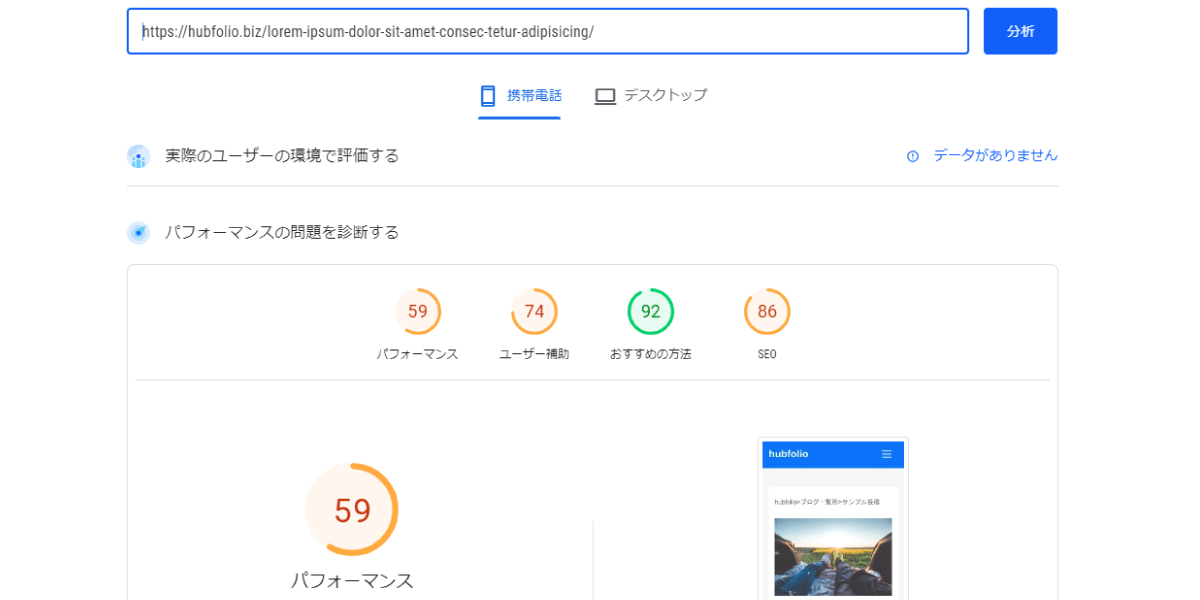Select the パフォーマンス score gauge showing 59
1200x600 pixels.
click(x=418, y=312)
